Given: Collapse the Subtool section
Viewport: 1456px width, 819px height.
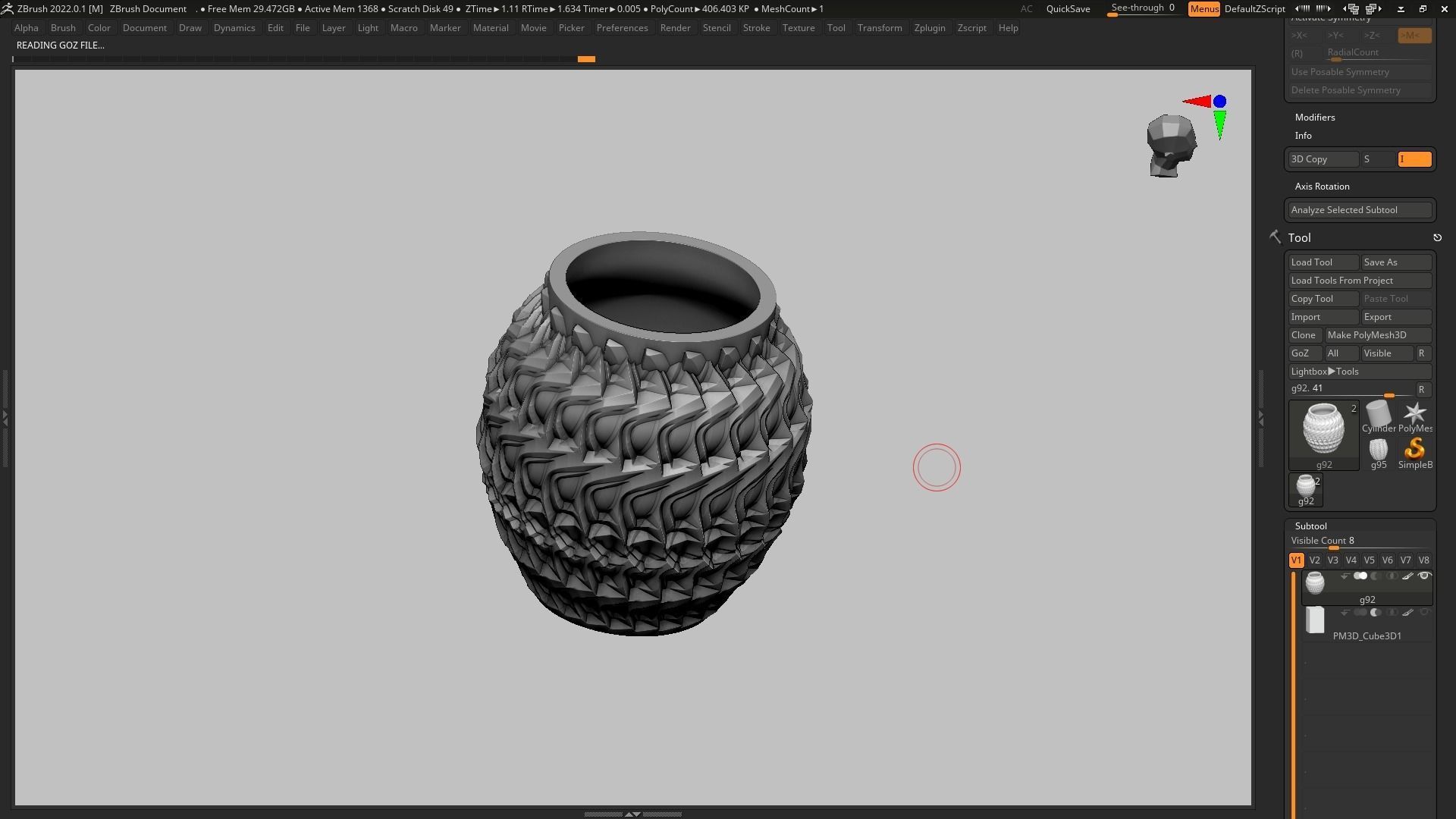Looking at the screenshot, I should (x=1310, y=526).
